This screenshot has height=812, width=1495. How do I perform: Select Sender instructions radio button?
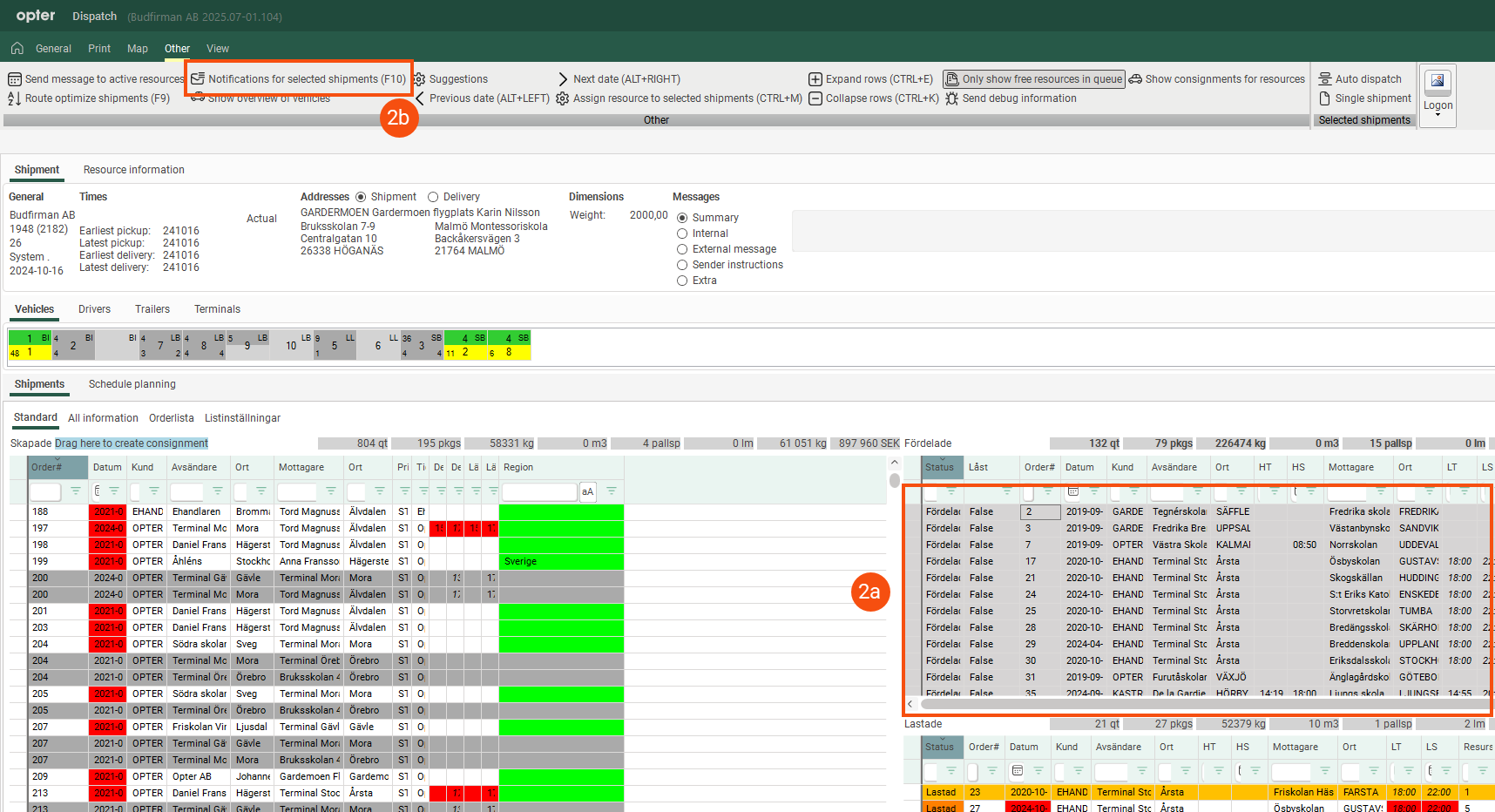pyautogui.click(x=682, y=265)
